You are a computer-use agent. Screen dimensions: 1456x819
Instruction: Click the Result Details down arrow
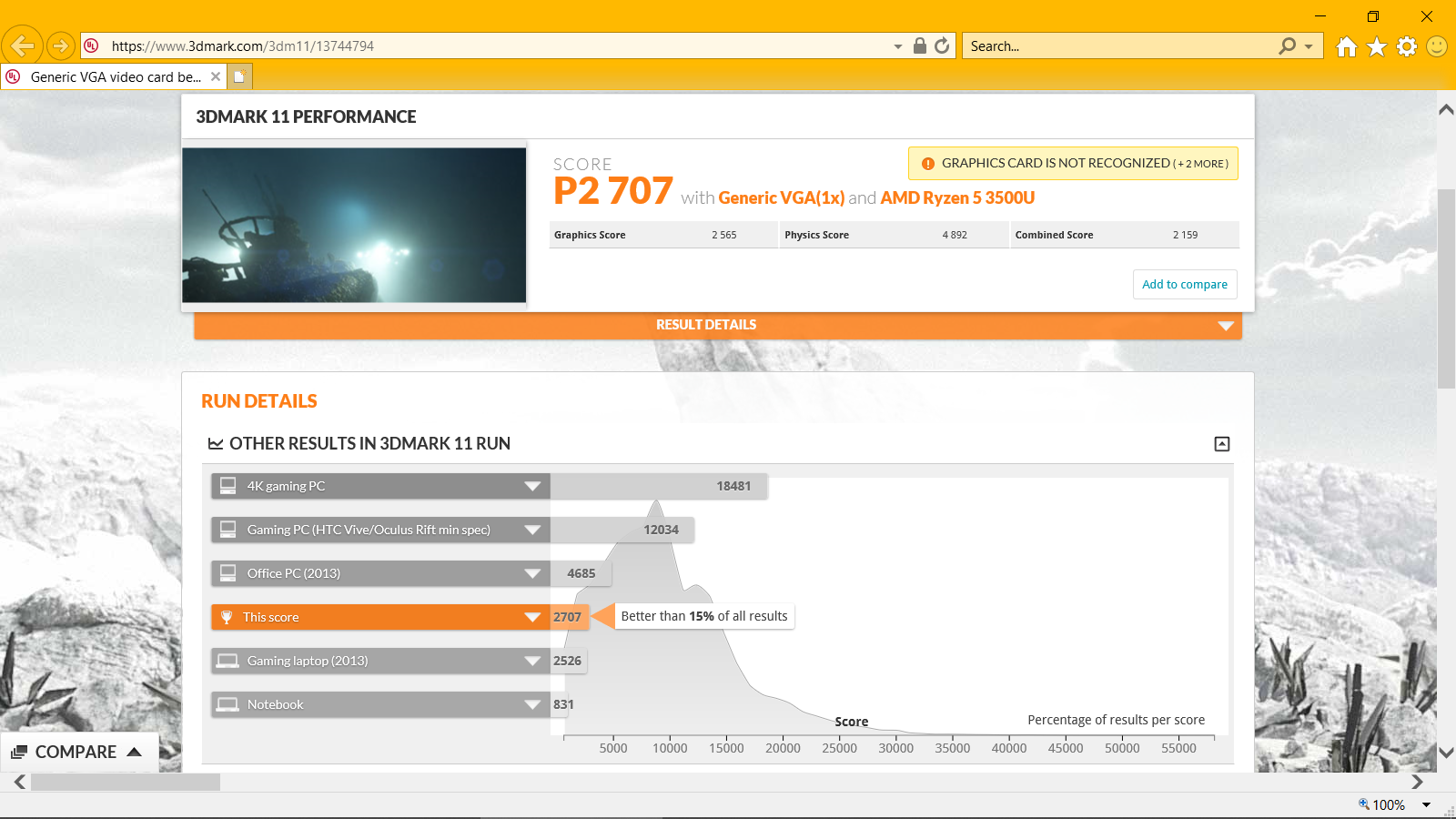point(1226,326)
